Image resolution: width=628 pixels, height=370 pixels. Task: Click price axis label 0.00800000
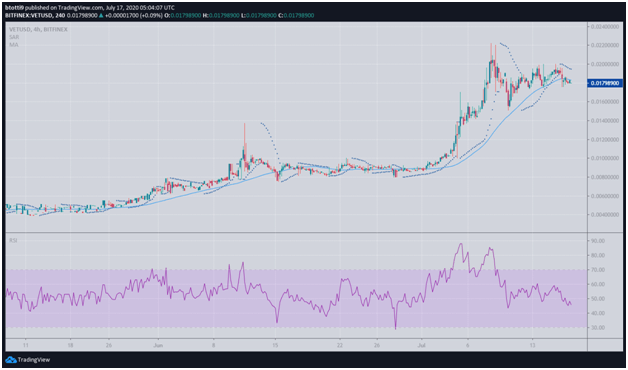tap(605, 177)
